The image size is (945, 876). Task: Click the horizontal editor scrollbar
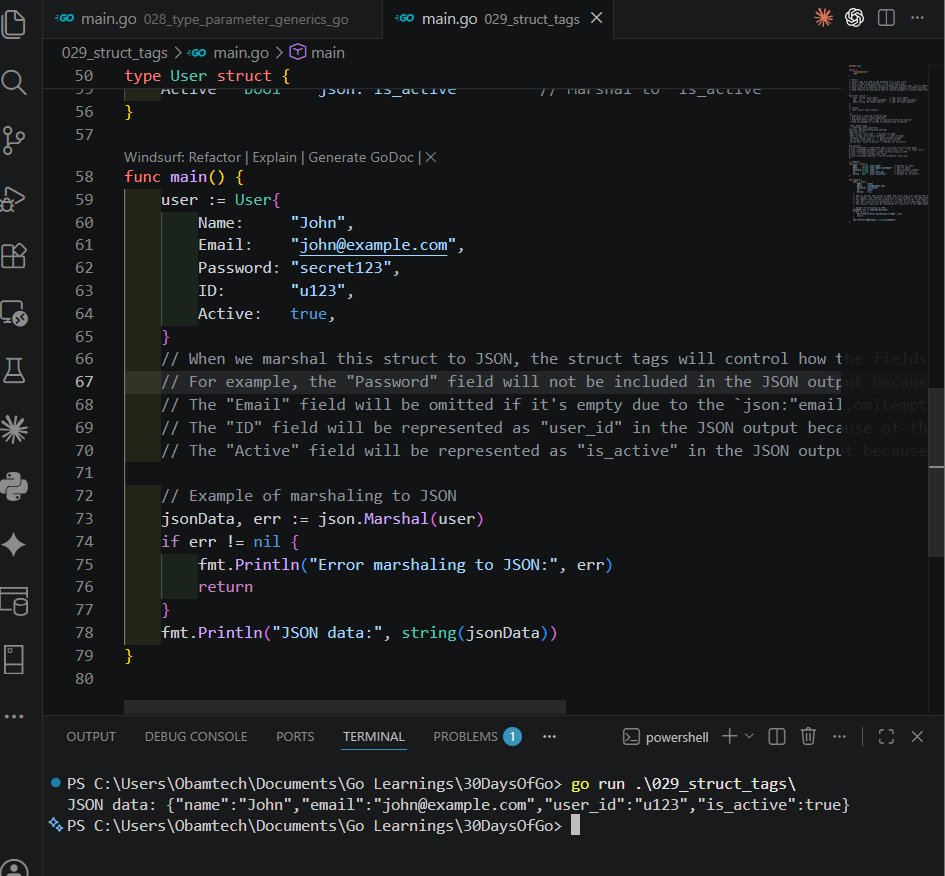click(345, 707)
